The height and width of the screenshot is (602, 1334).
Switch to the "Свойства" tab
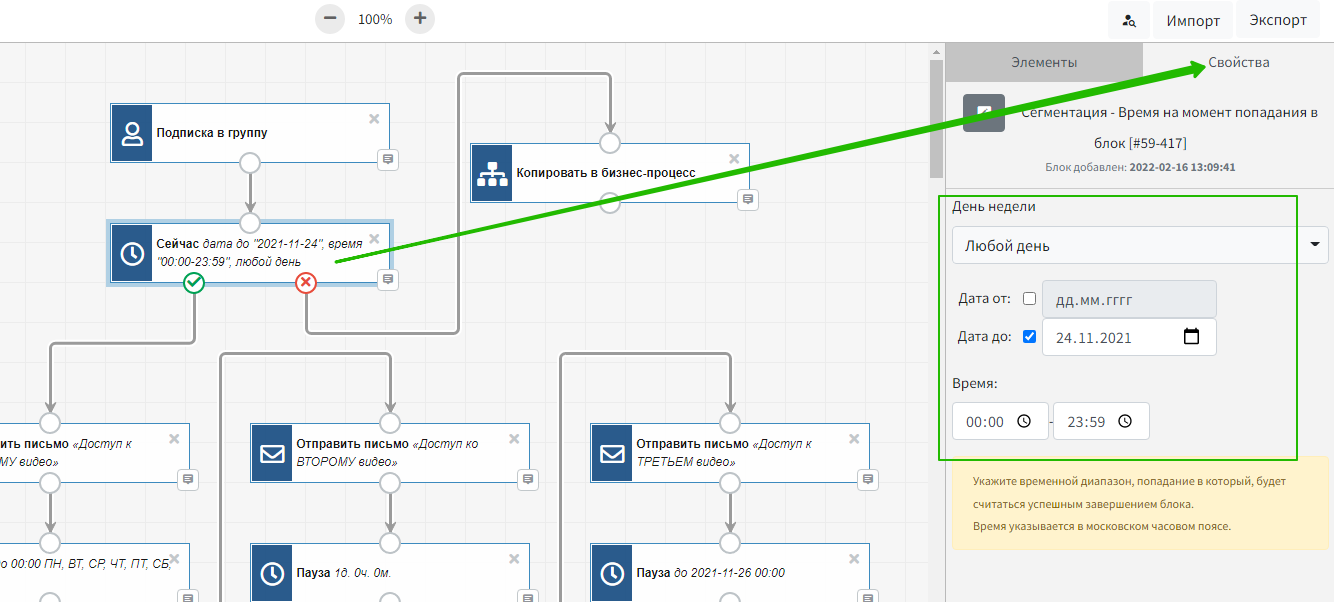(x=1238, y=62)
